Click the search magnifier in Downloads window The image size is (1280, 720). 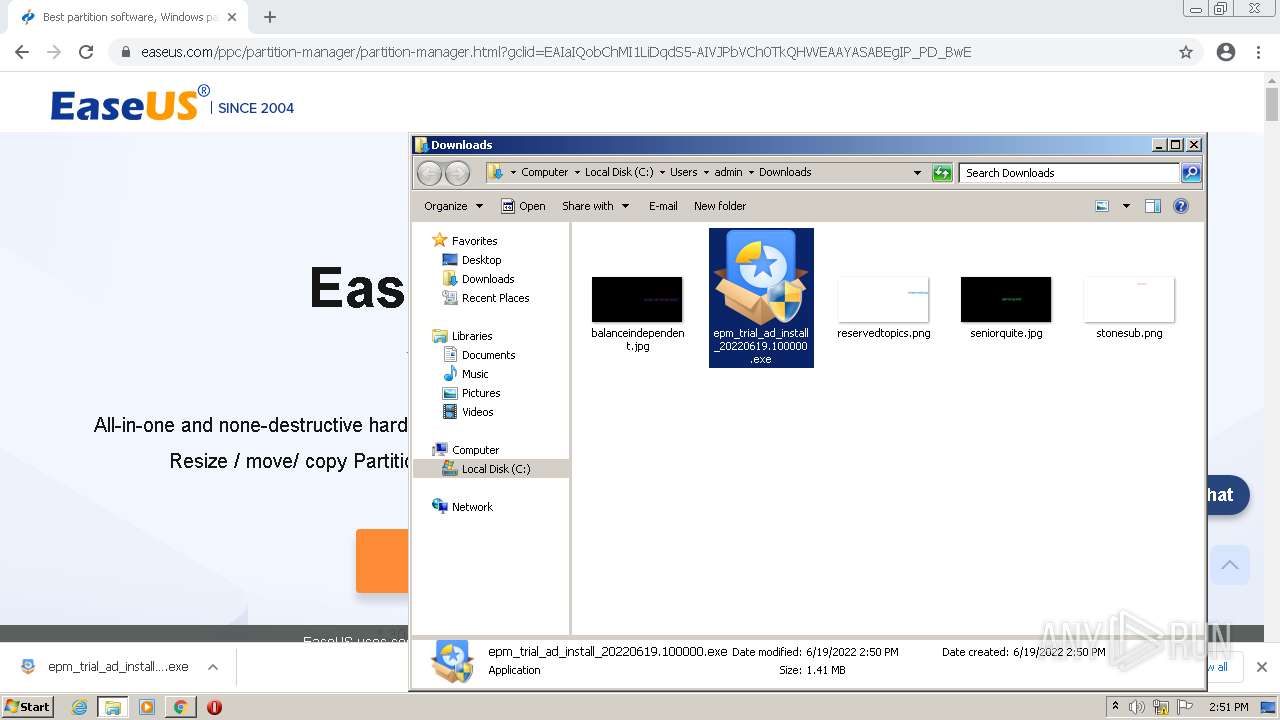click(x=1190, y=173)
